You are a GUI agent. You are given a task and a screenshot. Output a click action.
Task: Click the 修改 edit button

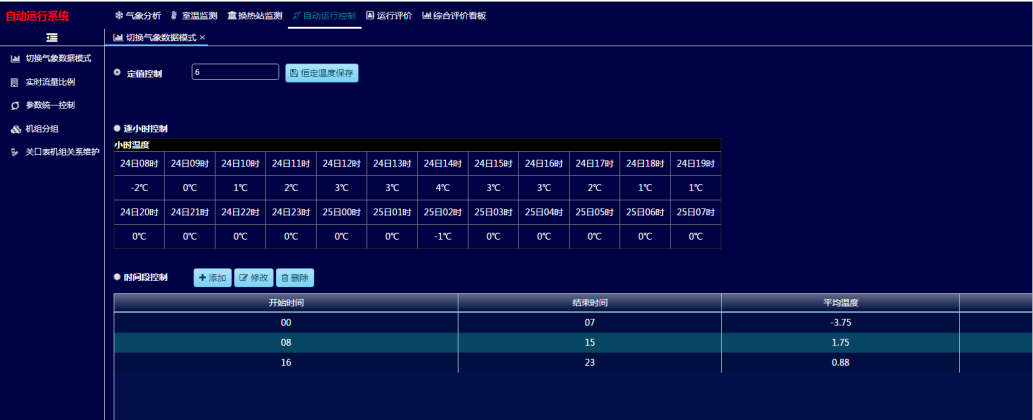253,277
